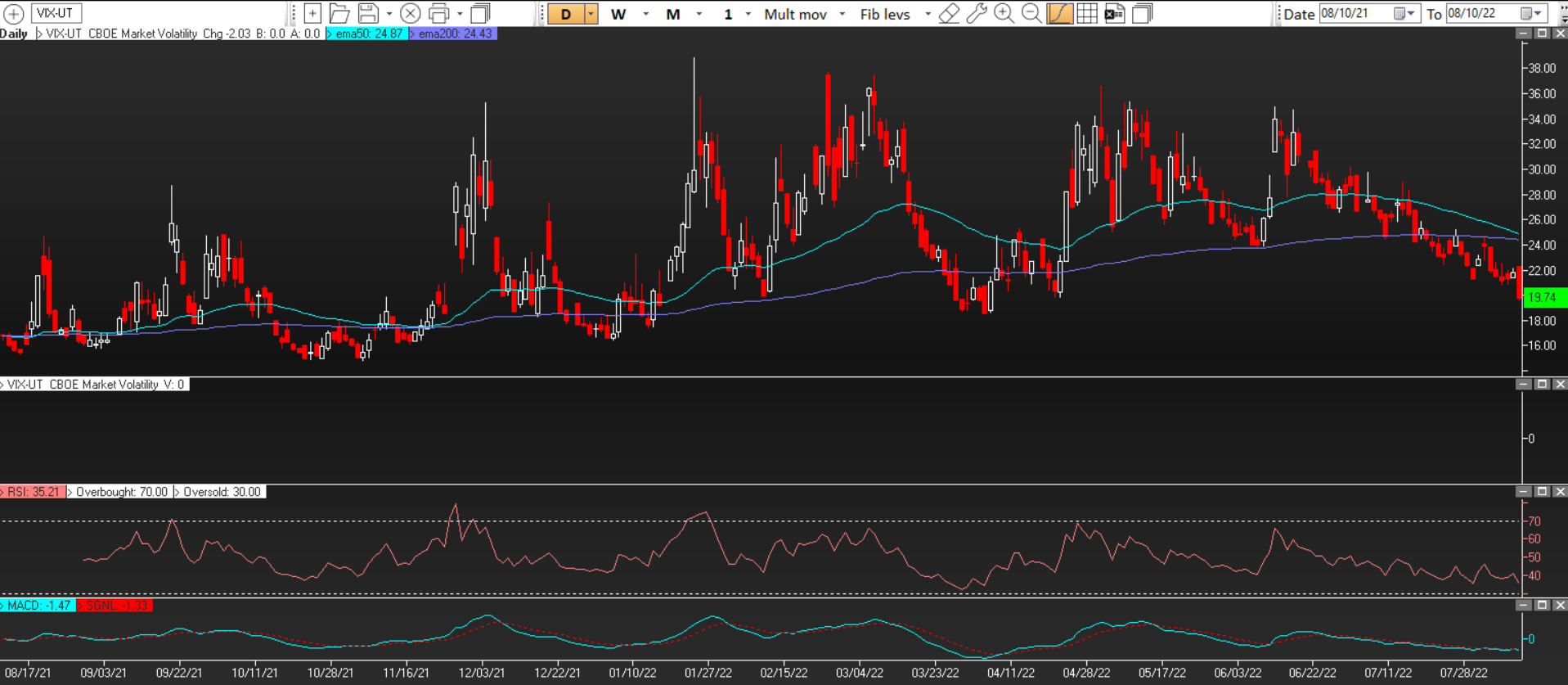Close the RSI pane
Viewport: 1568px width, 685px height.
coord(1560,492)
